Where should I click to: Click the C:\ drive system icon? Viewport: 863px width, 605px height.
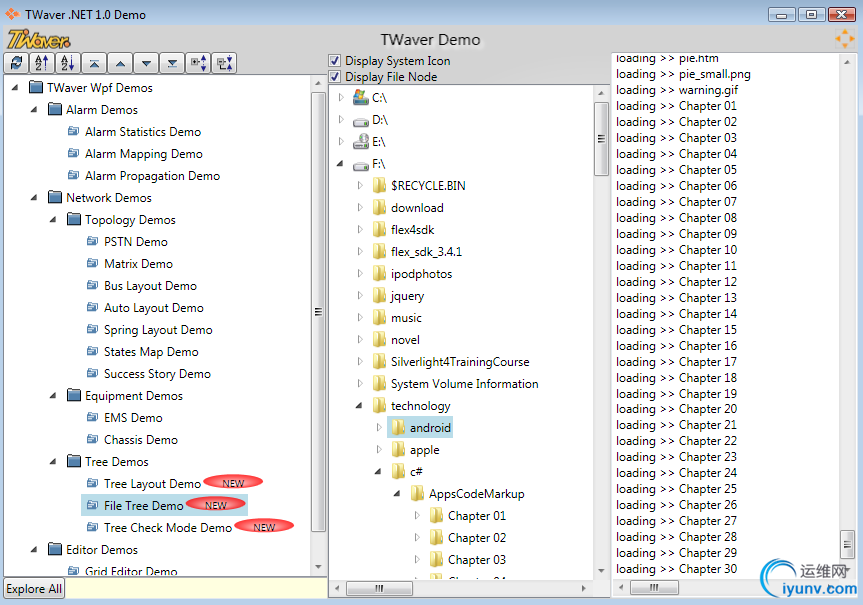[361, 97]
